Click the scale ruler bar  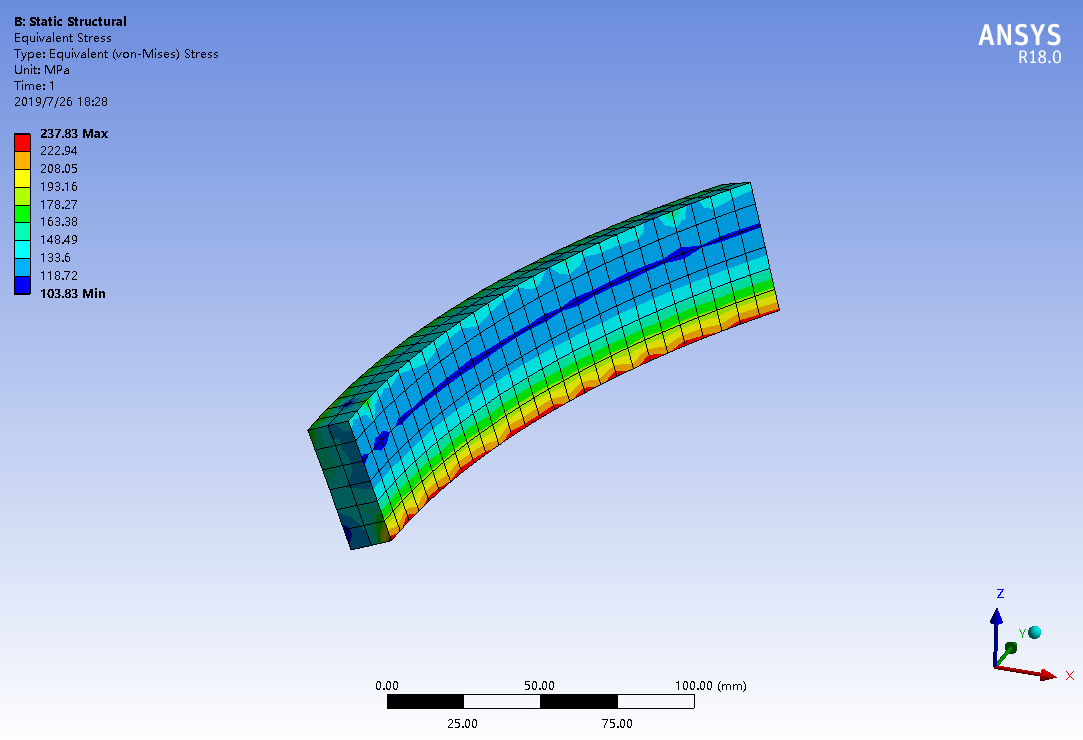[x=540, y=702]
